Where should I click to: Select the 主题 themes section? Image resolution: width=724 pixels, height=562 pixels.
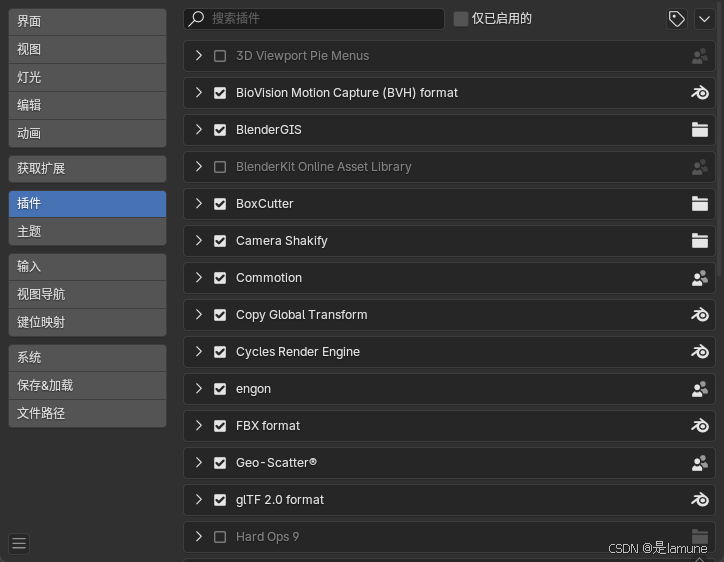pyautogui.click(x=87, y=231)
